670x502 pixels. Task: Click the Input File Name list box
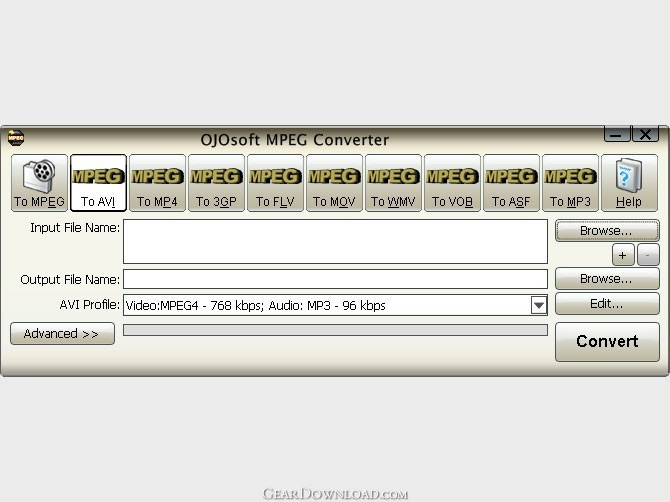coord(335,241)
